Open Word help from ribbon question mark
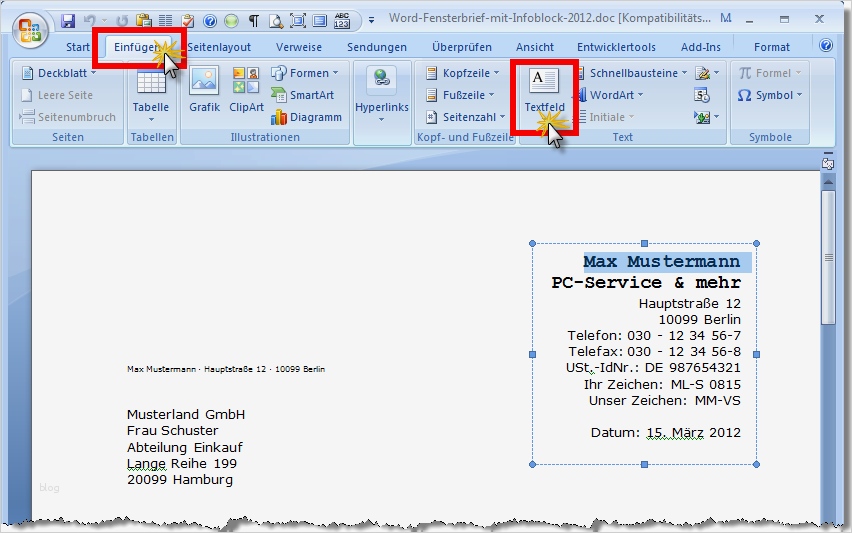 tap(826, 45)
